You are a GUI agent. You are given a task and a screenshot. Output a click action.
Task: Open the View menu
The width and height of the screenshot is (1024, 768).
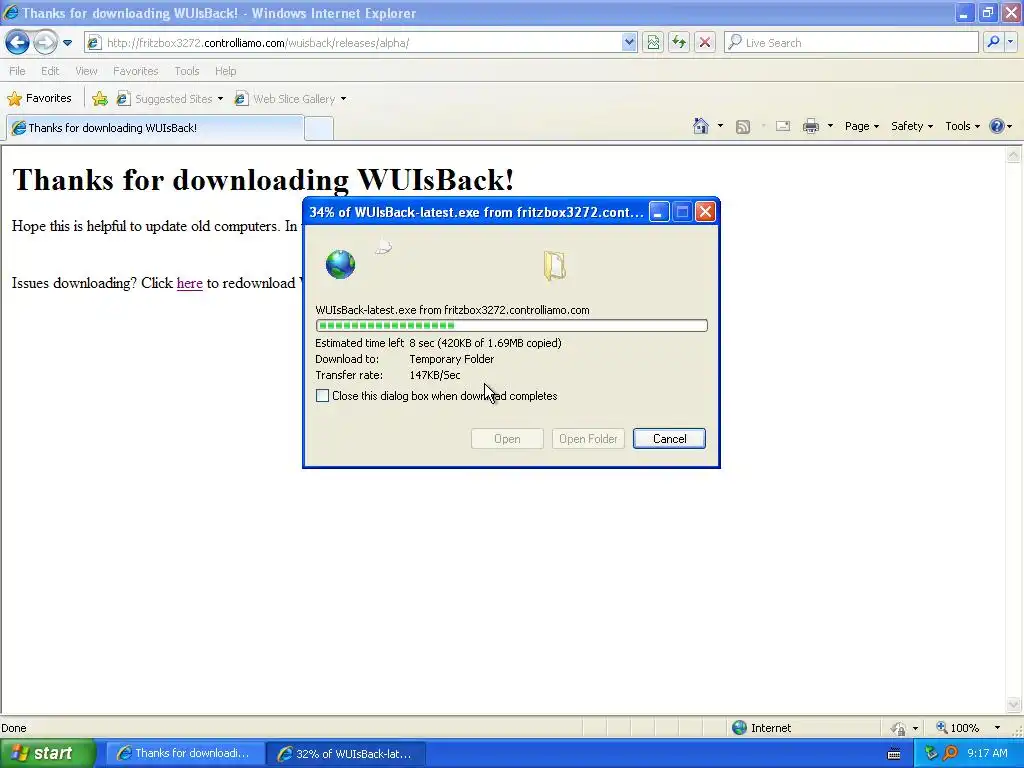(x=86, y=71)
